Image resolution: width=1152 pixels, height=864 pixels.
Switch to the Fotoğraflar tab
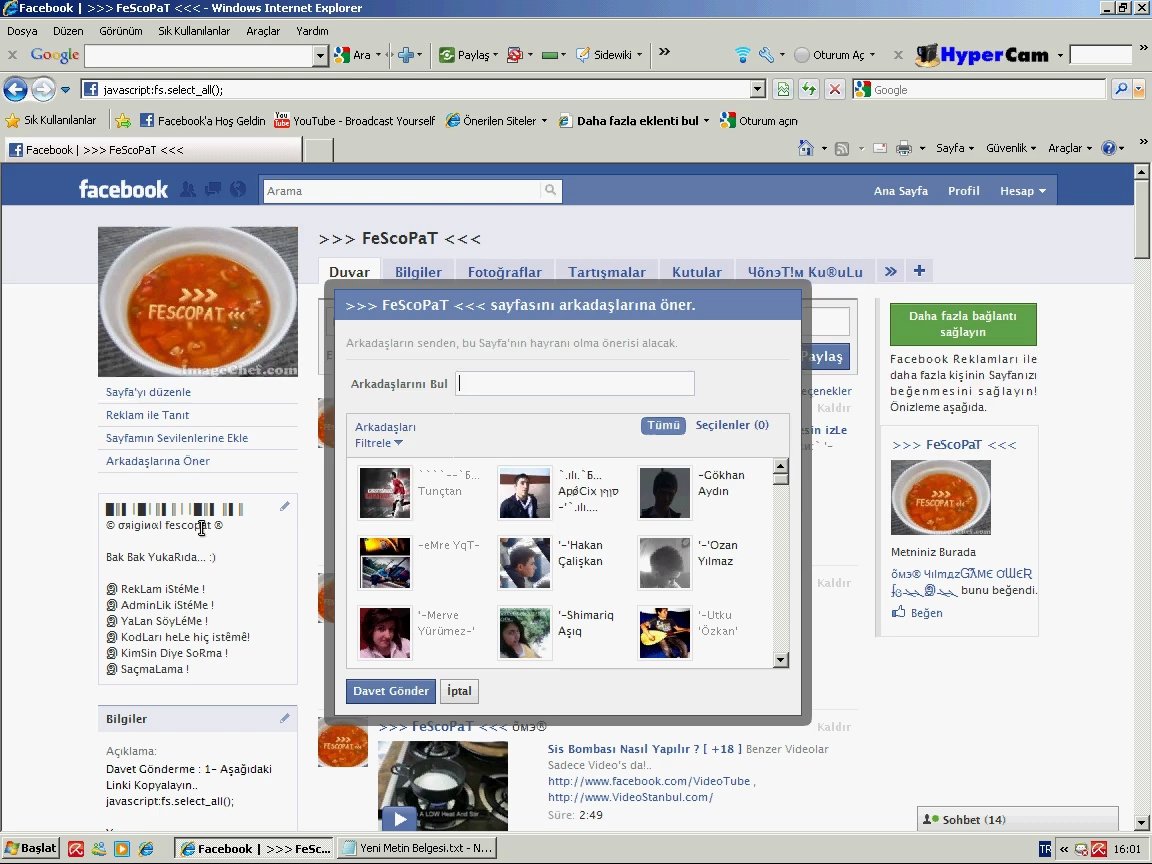tap(505, 272)
